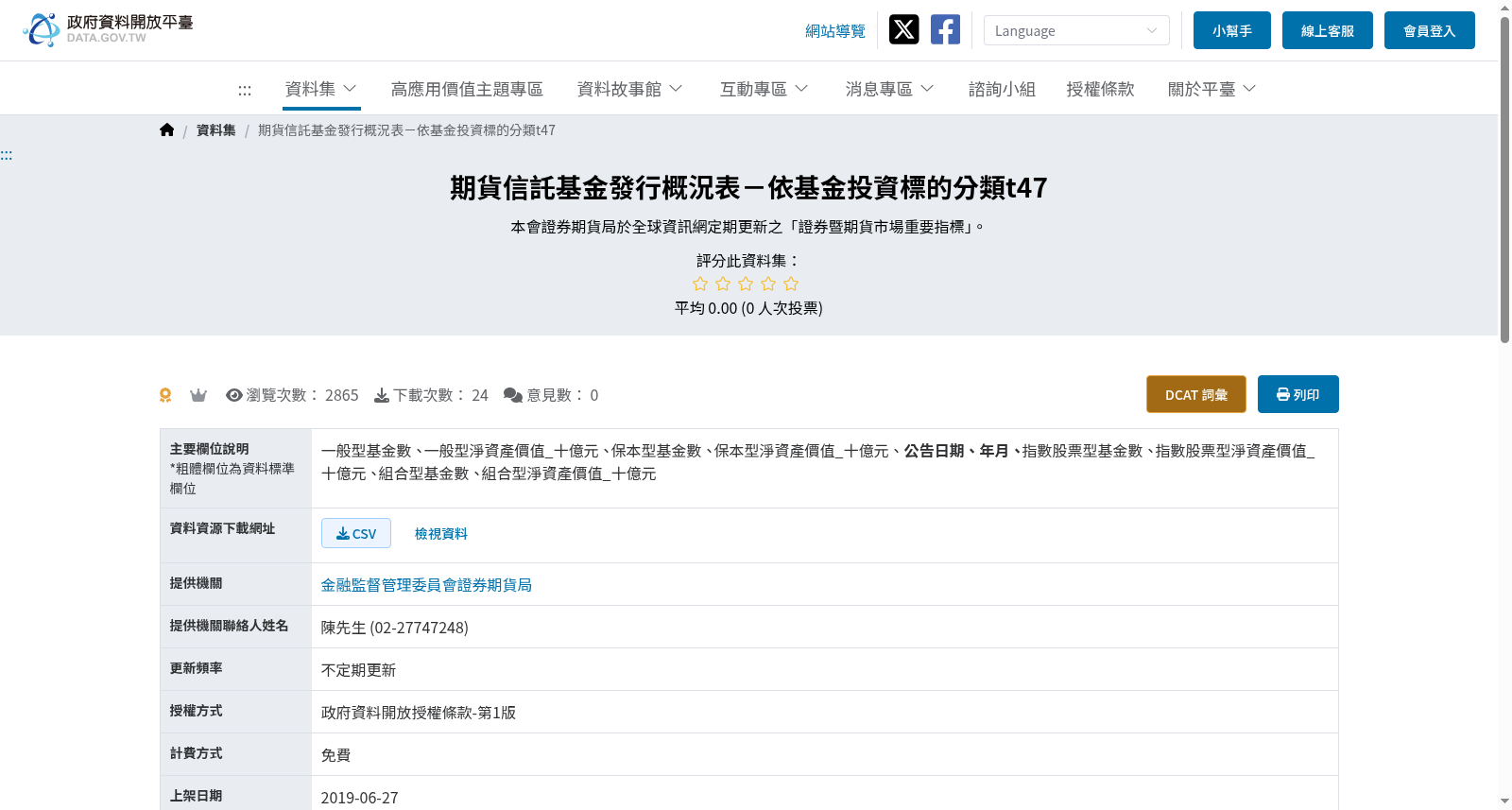Click the 不定期更新 update frequency value
The width and height of the screenshot is (1512, 810).
[x=359, y=670]
